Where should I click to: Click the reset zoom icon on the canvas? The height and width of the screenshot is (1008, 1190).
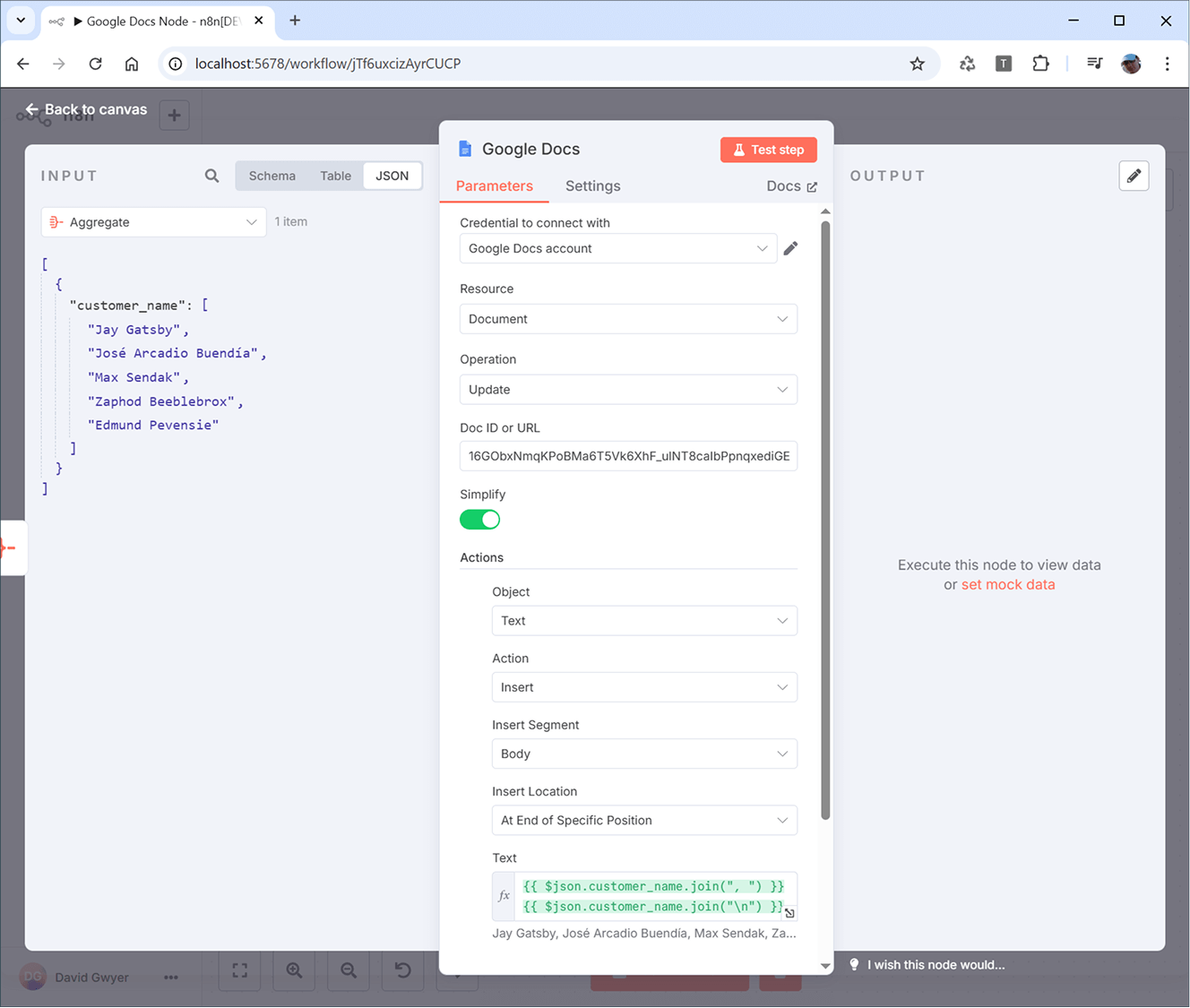[403, 970]
